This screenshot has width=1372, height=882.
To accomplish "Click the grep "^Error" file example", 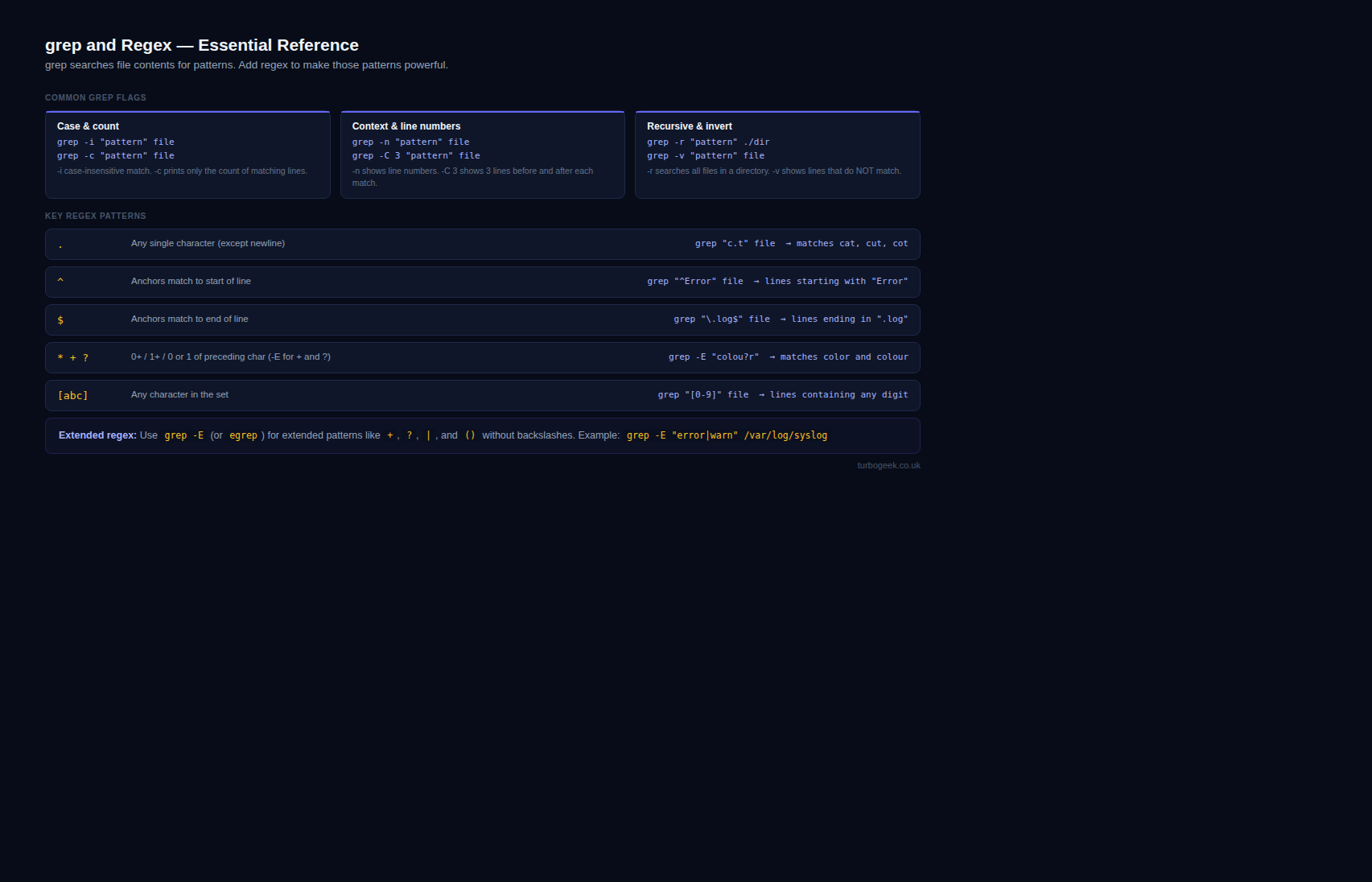I will pyautogui.click(x=695, y=282).
